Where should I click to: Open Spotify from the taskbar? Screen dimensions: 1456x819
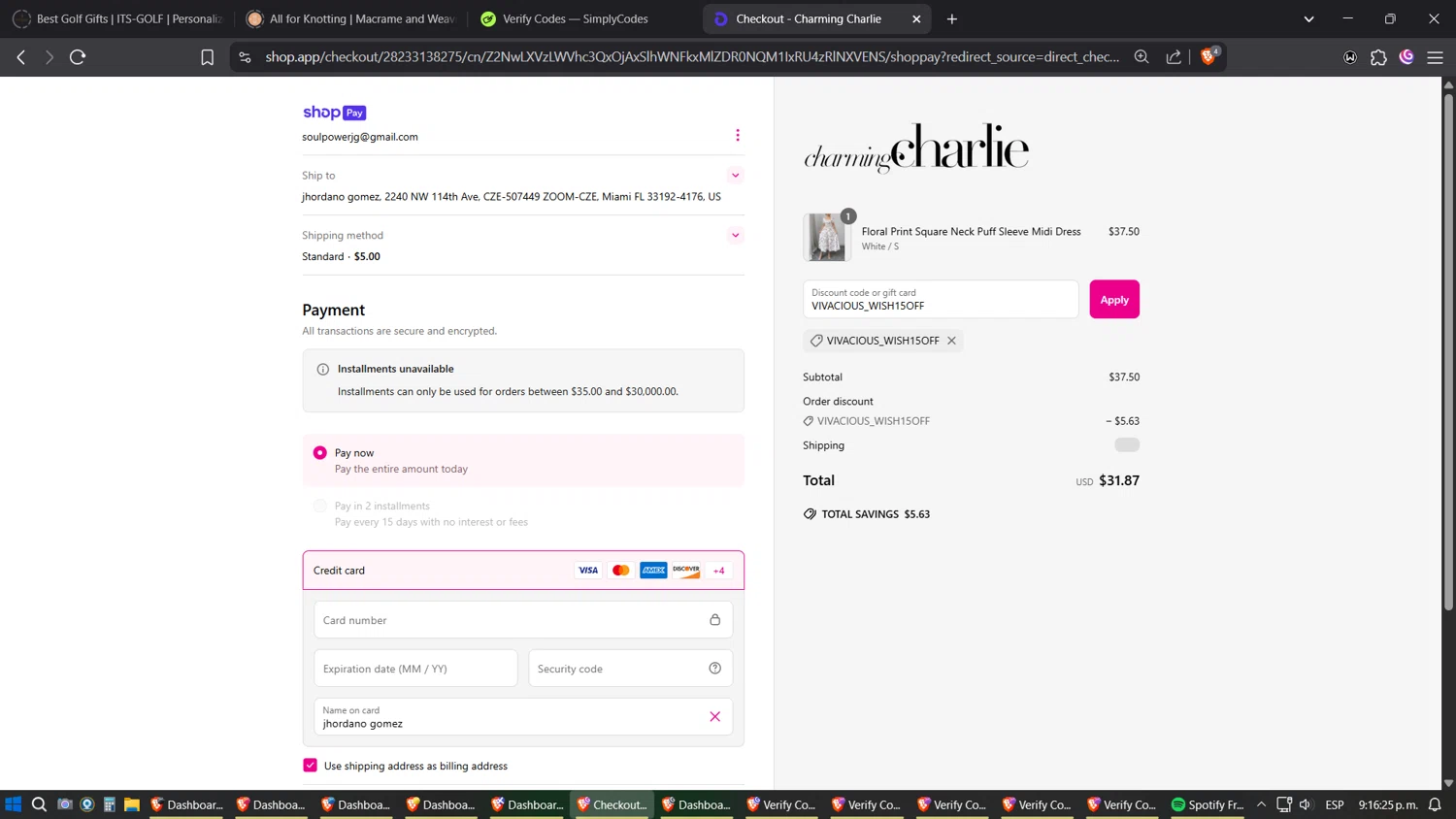pos(1207,804)
